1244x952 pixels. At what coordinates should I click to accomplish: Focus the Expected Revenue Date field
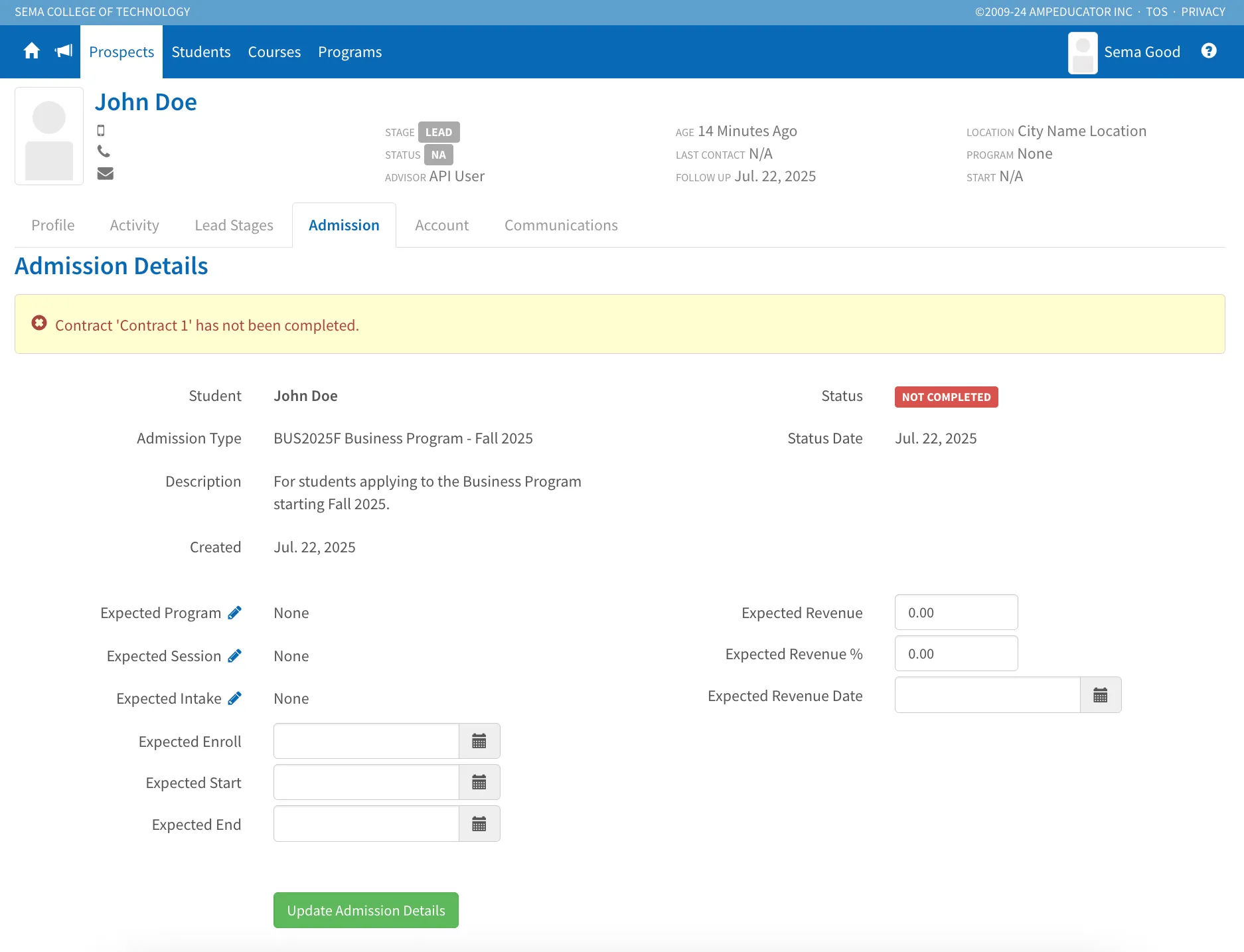click(x=987, y=695)
